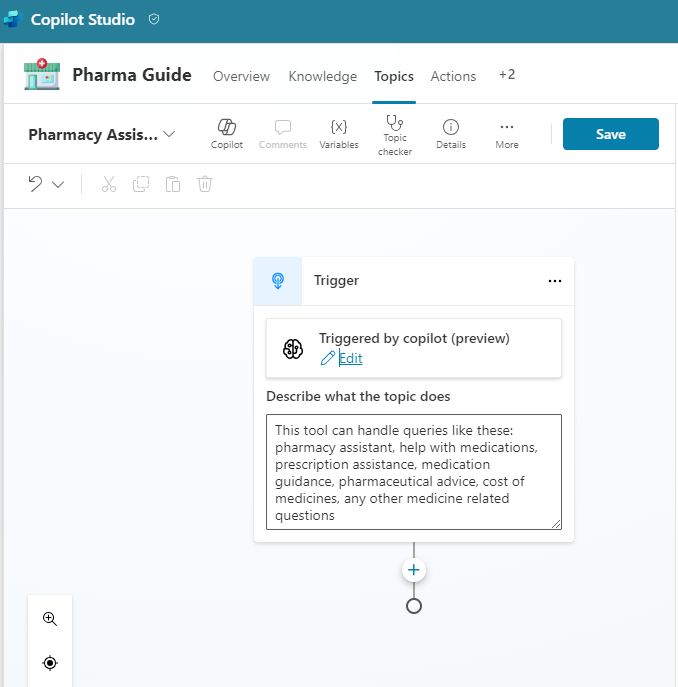The image size is (678, 687).
Task: Expand undo history dropdown chevron
Action: point(58,184)
